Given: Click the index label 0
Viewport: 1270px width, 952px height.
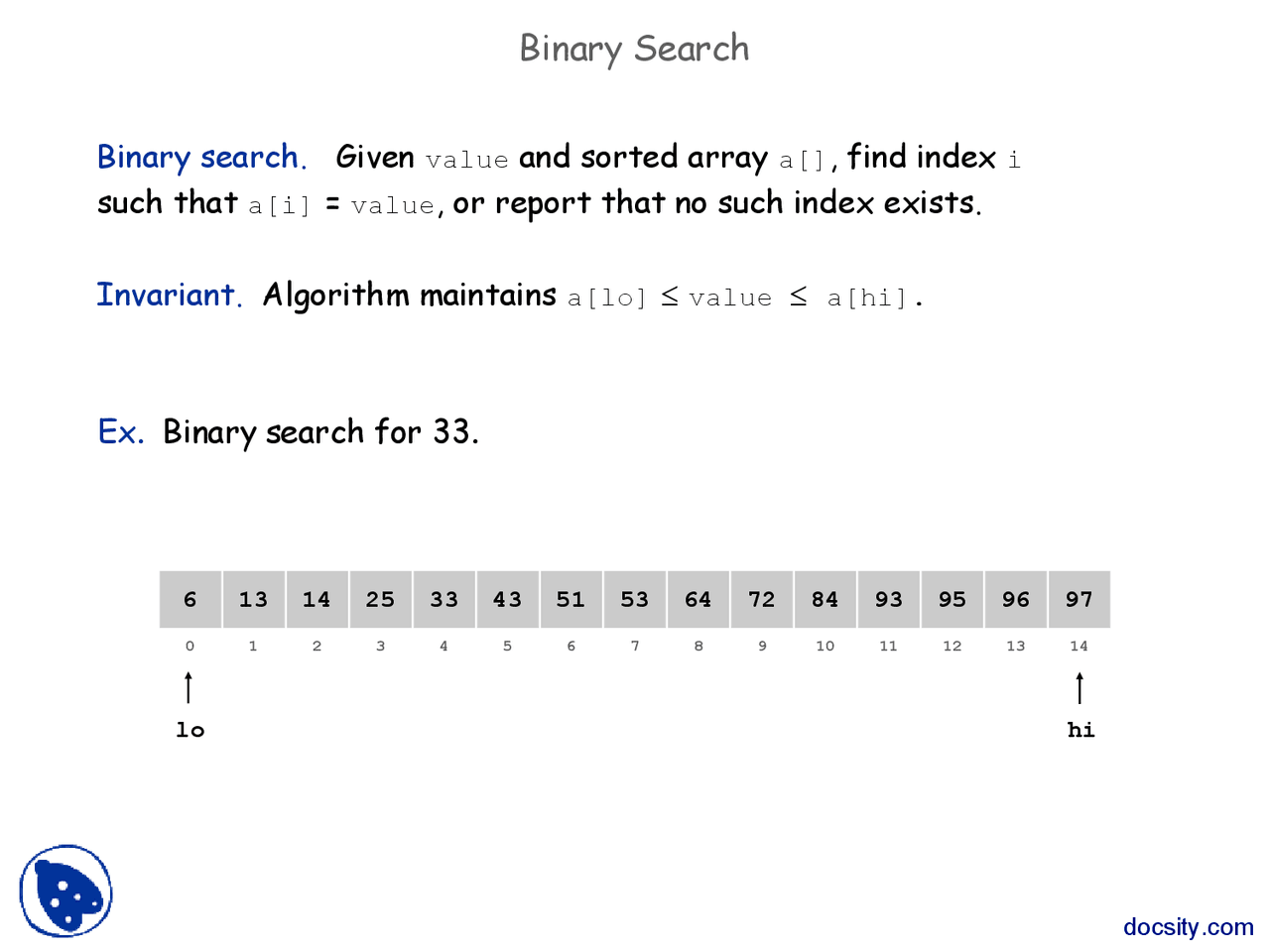Looking at the screenshot, I should [190, 646].
